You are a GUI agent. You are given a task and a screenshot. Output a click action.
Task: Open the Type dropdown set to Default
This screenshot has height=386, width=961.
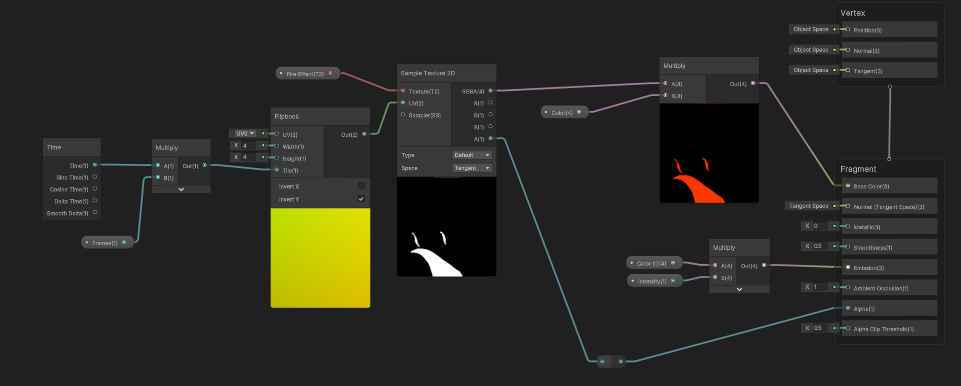pyautogui.click(x=472, y=155)
